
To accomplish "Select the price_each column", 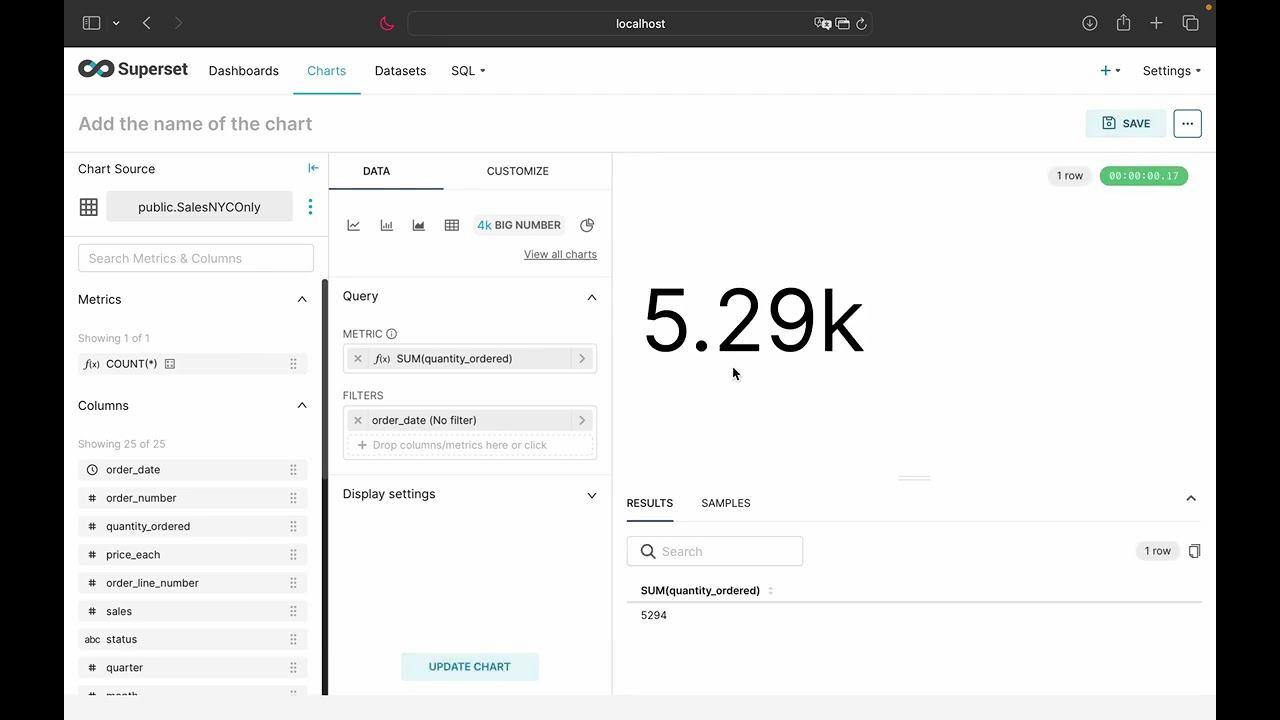I will tap(193, 554).
